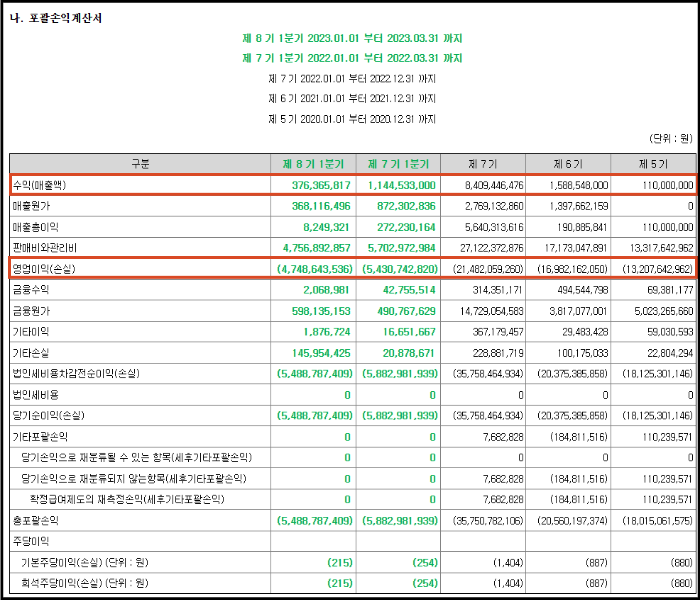Click total comprehensive loss (35,750,782,106)
Screen dimensions: 700x600
tap(488, 521)
